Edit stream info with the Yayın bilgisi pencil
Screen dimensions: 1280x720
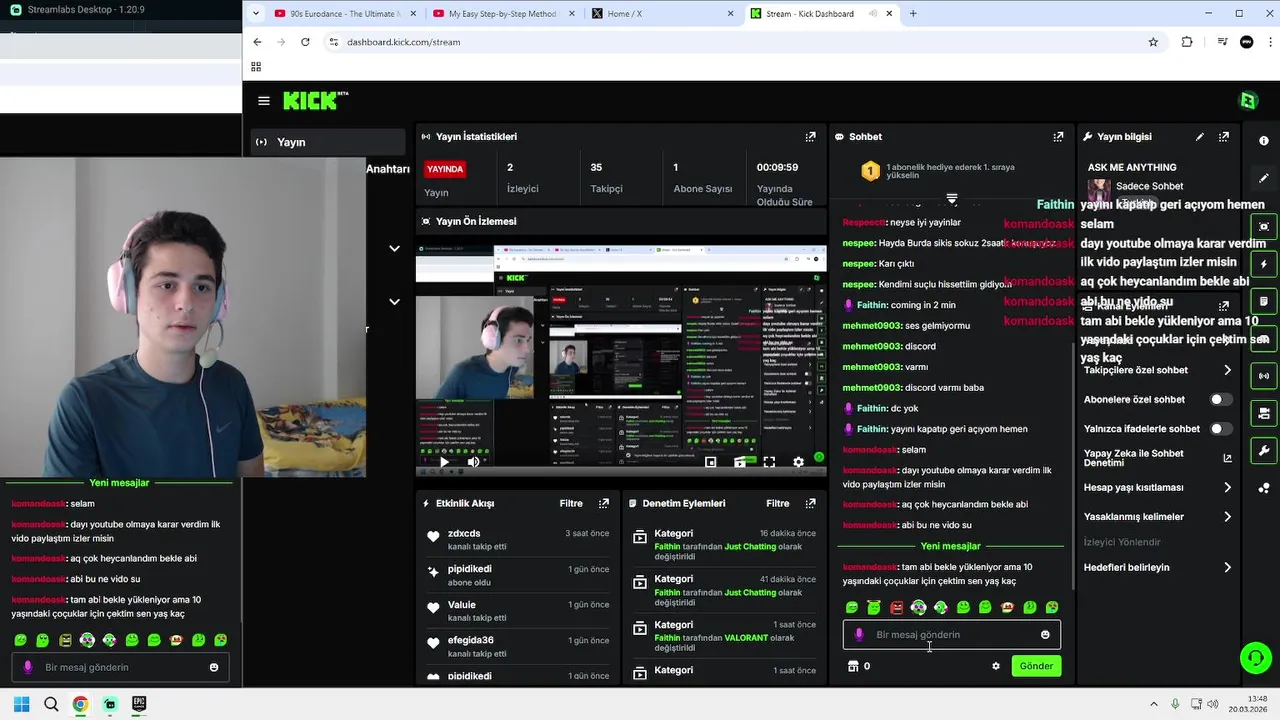(1200, 137)
